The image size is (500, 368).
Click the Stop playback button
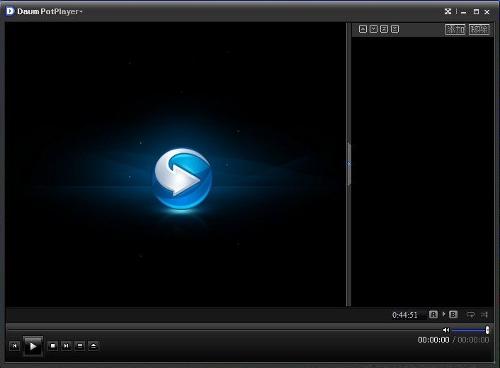53,346
